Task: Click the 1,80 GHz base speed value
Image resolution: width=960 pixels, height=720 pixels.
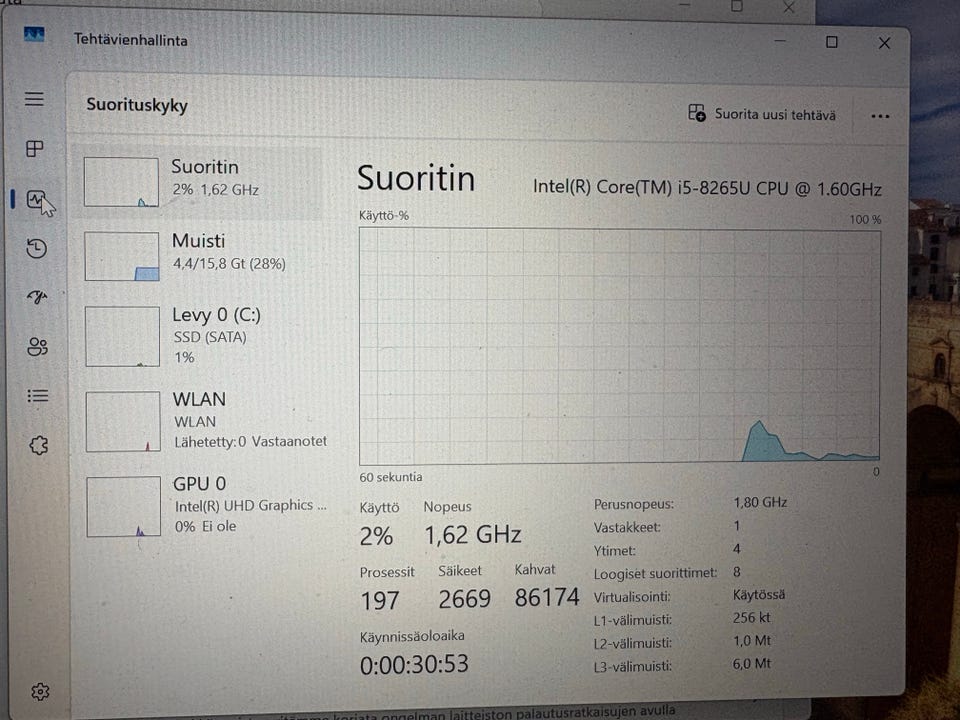Action: tap(760, 503)
